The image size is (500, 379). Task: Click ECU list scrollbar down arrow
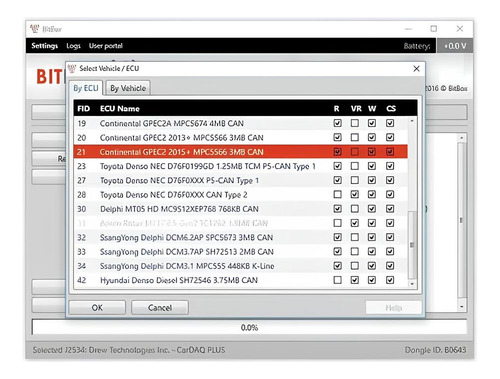(412, 284)
